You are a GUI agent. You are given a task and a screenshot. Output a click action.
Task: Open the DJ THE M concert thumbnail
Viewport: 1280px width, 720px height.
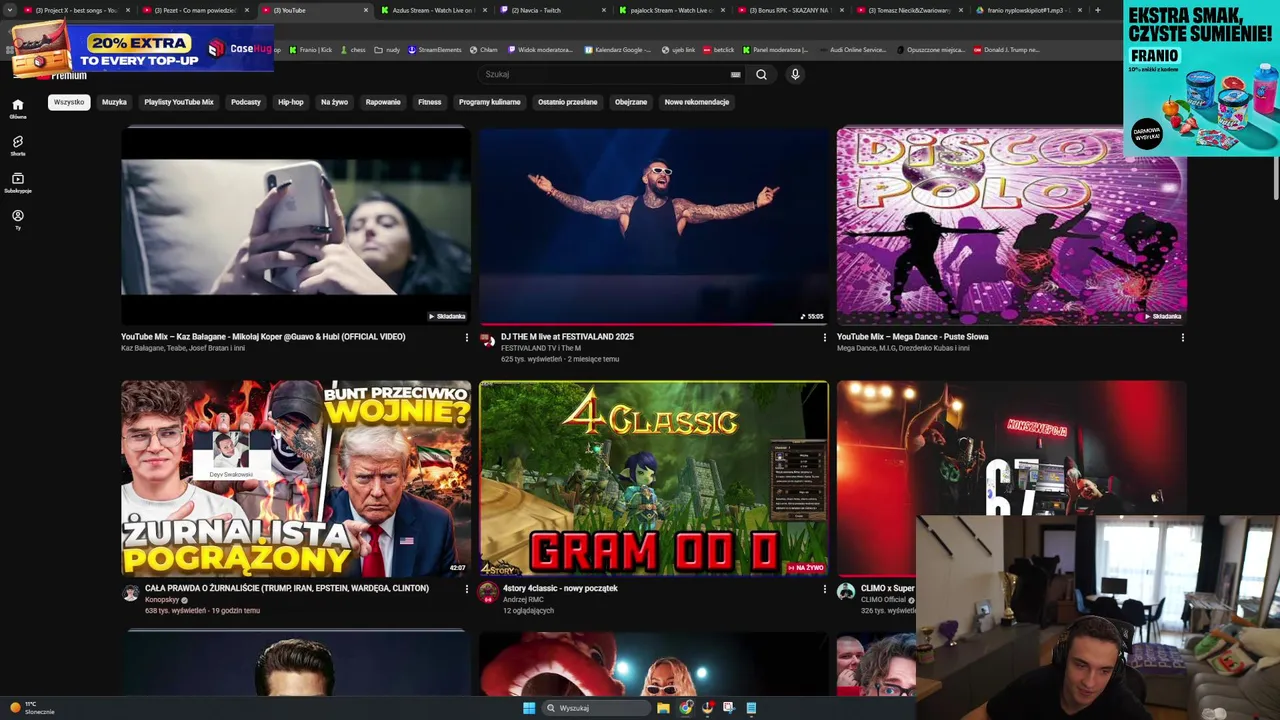coord(654,226)
